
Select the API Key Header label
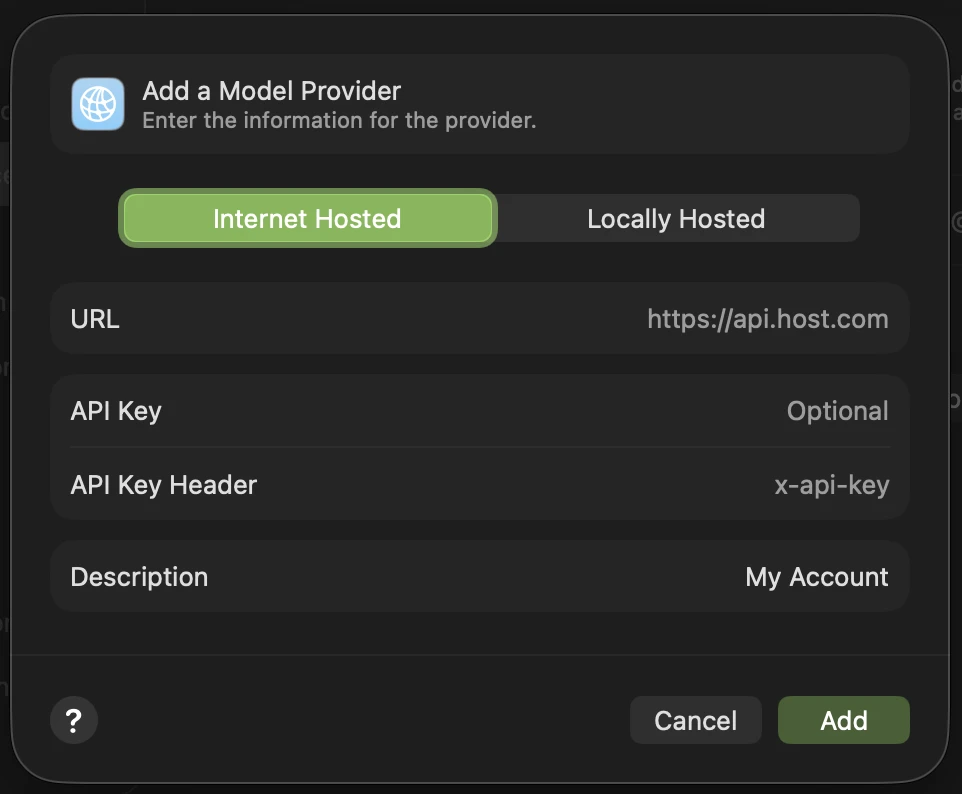[164, 485]
